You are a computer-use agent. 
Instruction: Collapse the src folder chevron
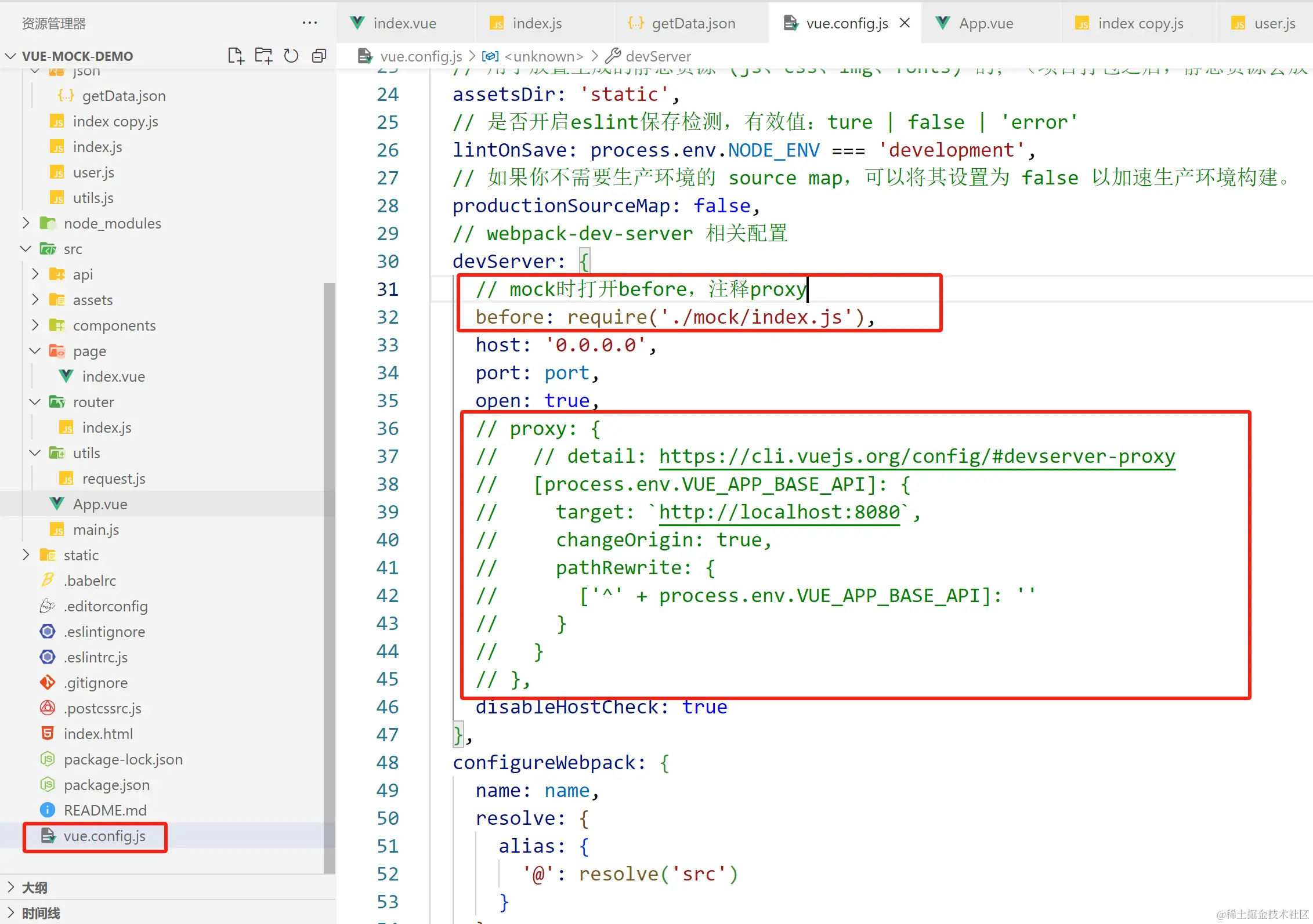tap(26, 249)
